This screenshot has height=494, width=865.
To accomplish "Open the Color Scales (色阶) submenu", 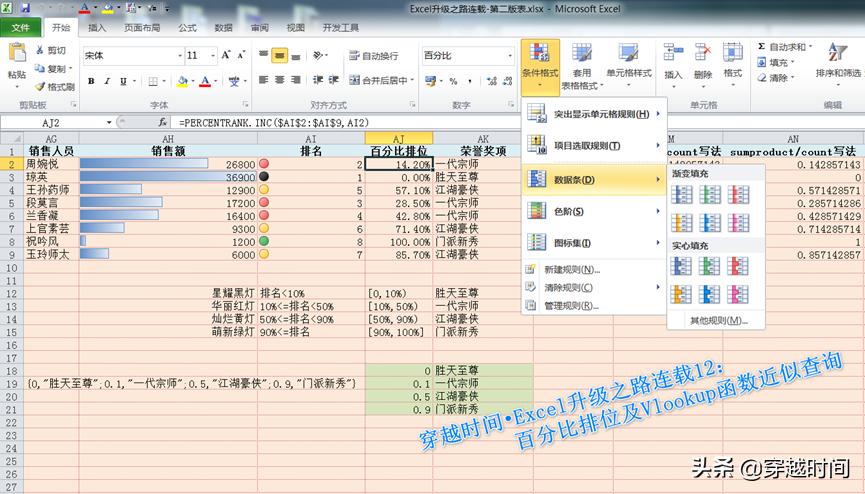I will 594,211.
